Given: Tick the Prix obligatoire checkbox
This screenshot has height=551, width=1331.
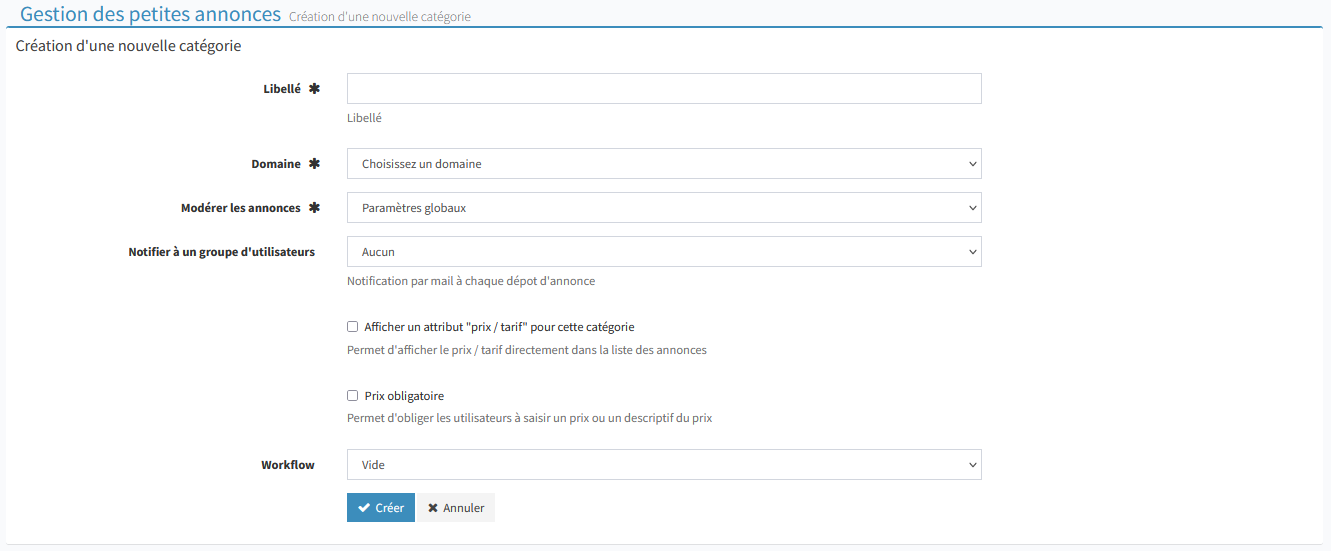Looking at the screenshot, I should tap(352, 396).
